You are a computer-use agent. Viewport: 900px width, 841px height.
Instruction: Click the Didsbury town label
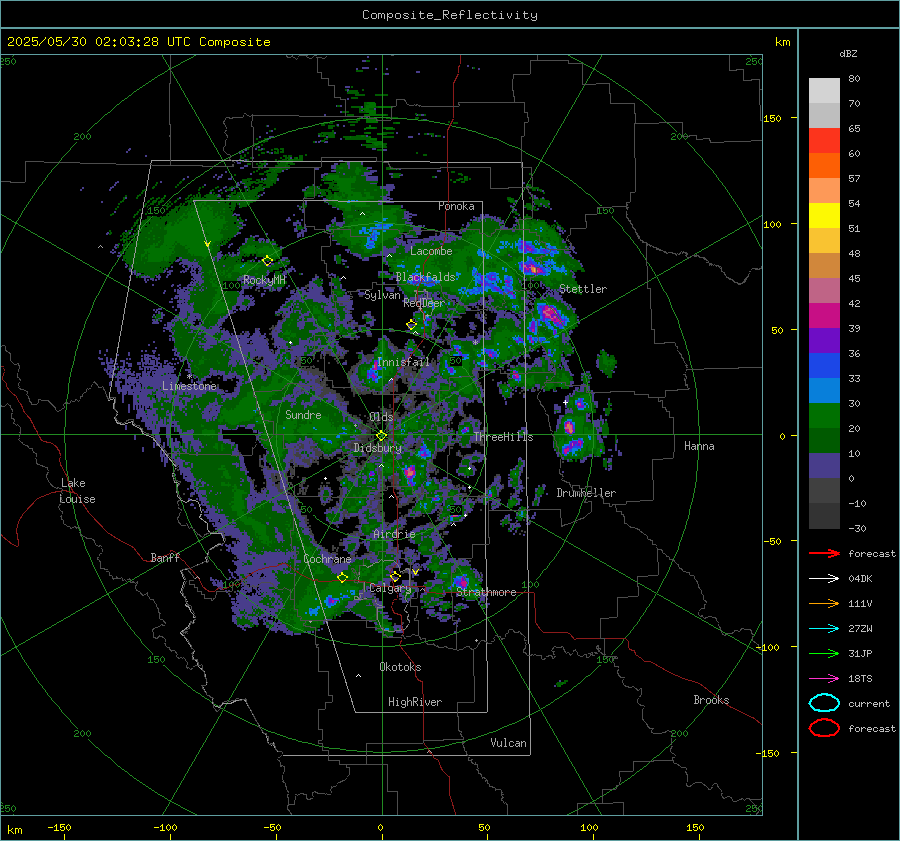coord(377,448)
